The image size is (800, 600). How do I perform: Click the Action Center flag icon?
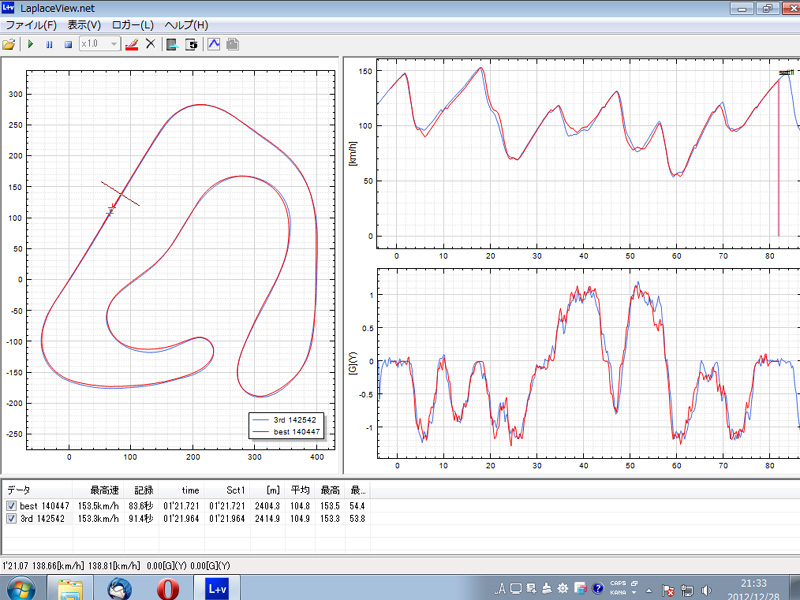tap(668, 590)
